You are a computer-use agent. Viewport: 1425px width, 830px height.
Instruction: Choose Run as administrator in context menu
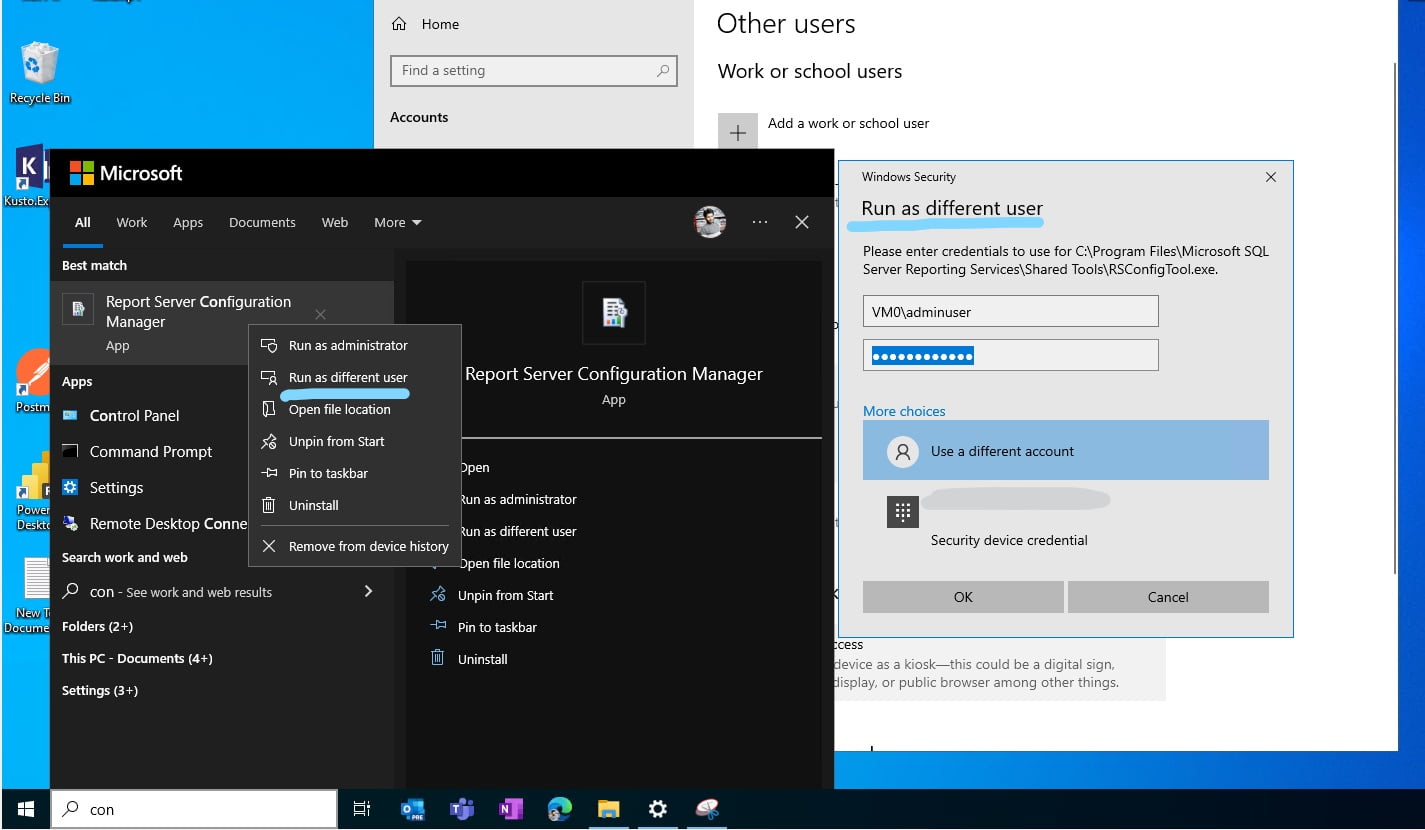point(355,345)
